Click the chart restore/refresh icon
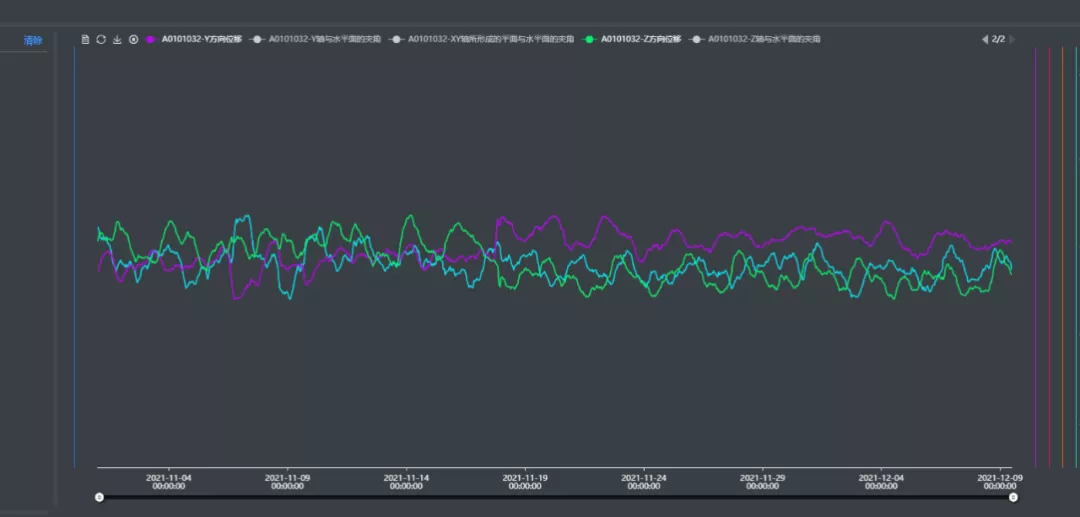 coord(101,39)
